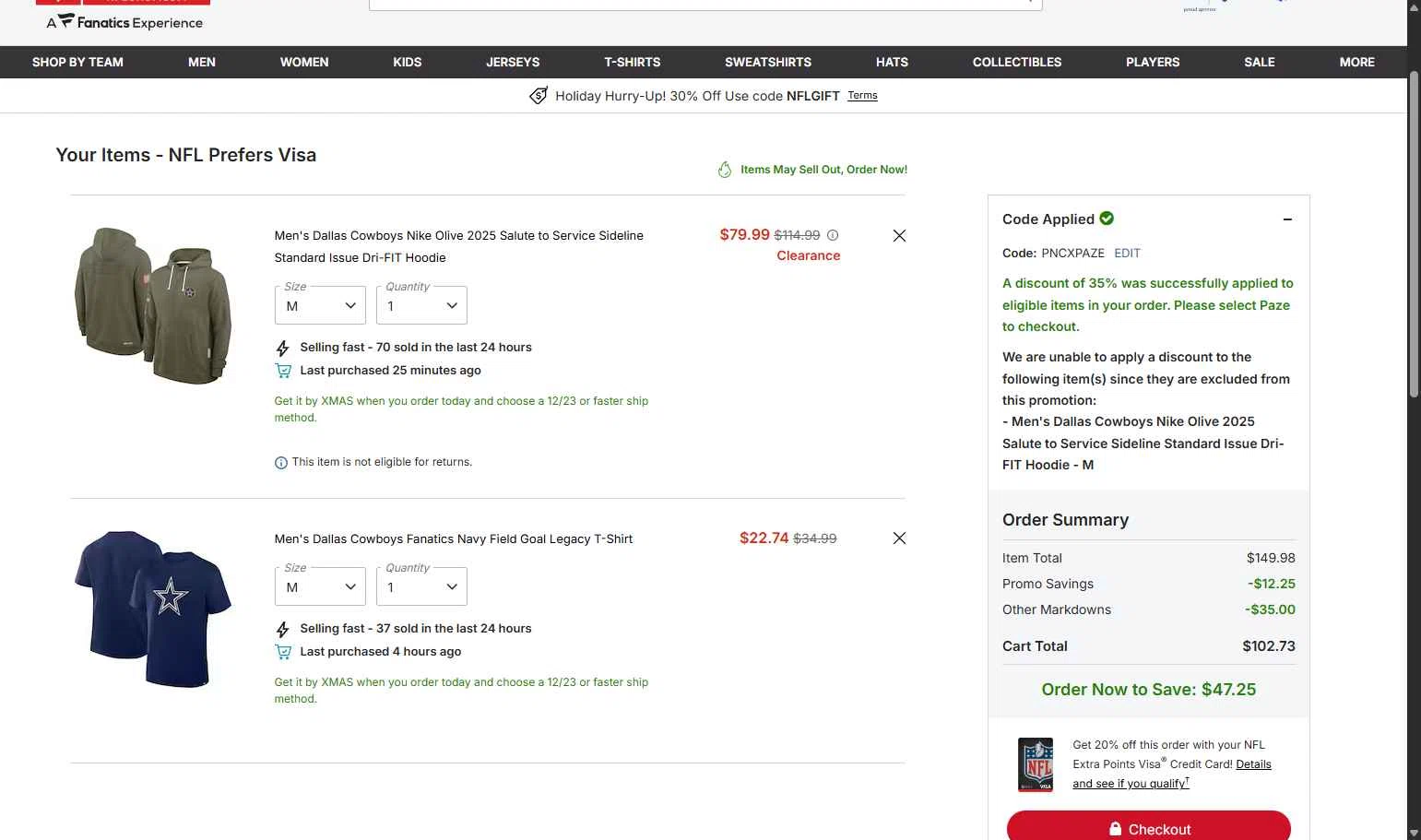Remove the Salute to Service hoodie item
This screenshot has width=1421, height=840.
click(x=899, y=236)
